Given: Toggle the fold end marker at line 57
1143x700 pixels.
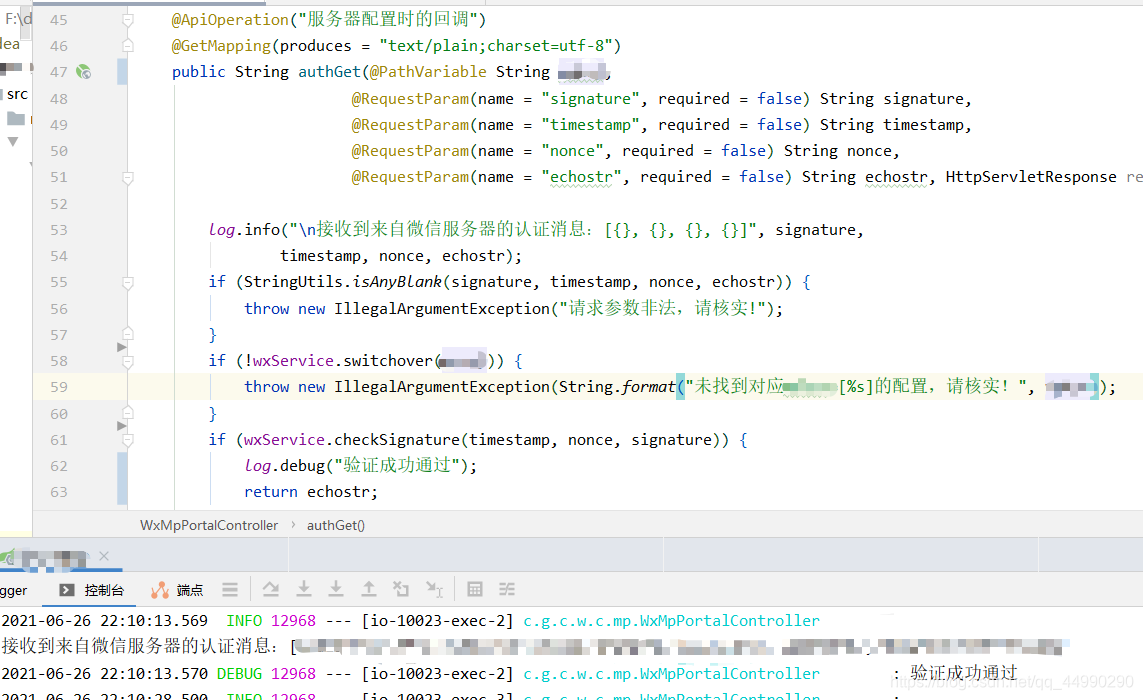Looking at the screenshot, I should click(x=128, y=334).
